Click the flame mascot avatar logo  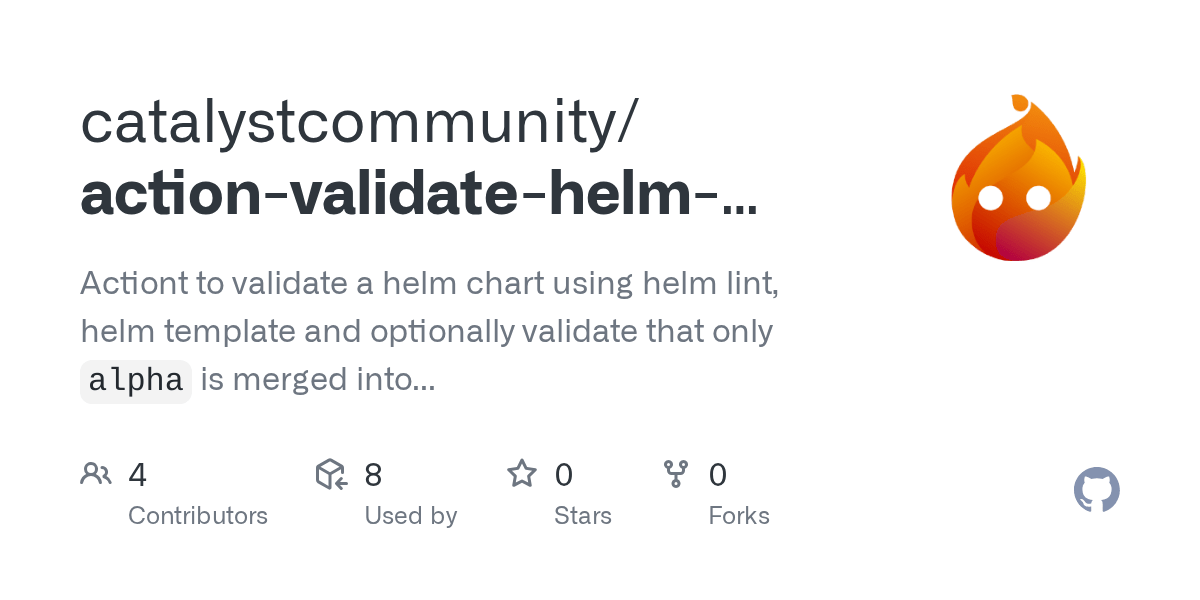[1018, 178]
